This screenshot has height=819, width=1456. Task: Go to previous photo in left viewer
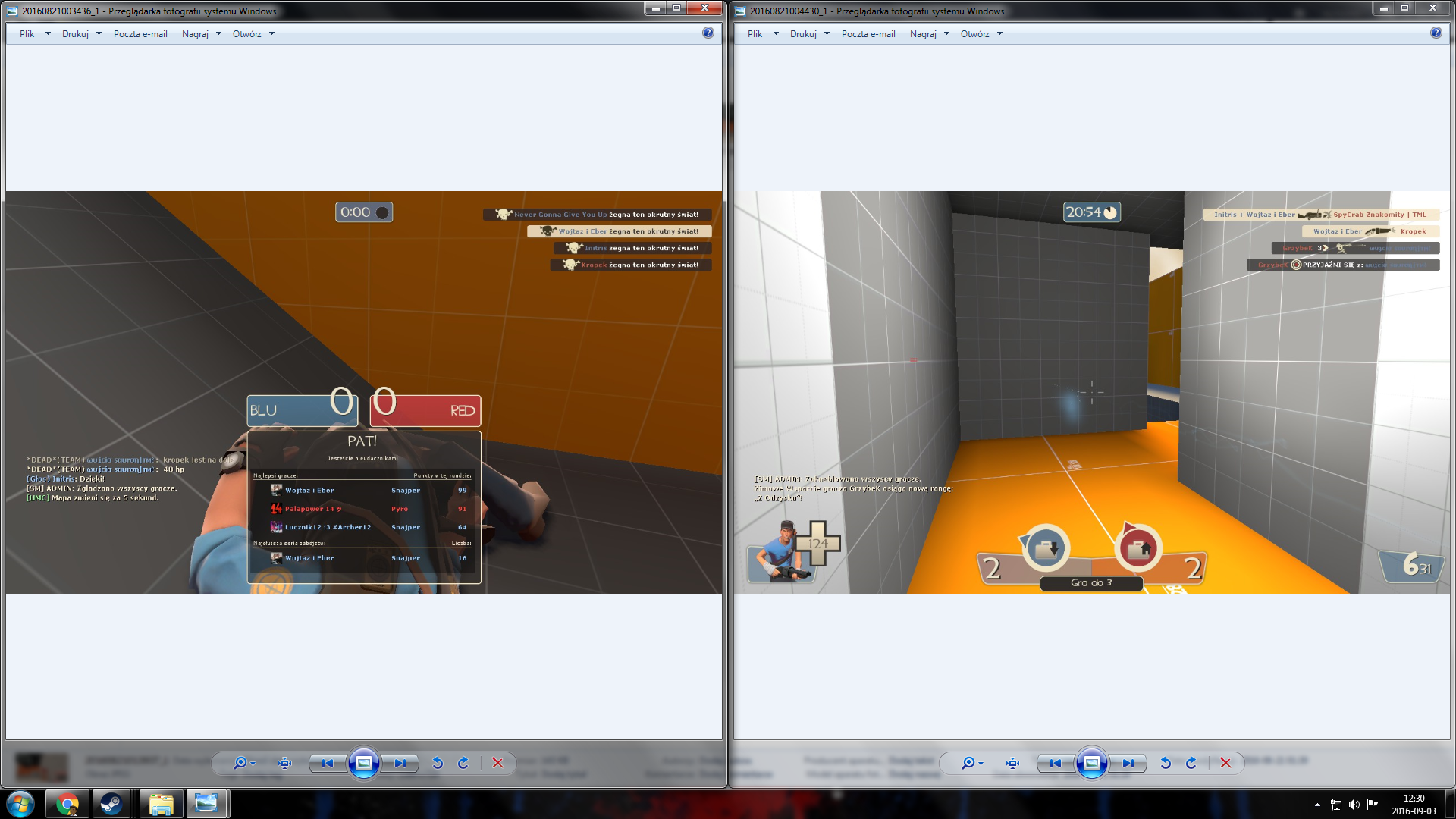click(328, 763)
